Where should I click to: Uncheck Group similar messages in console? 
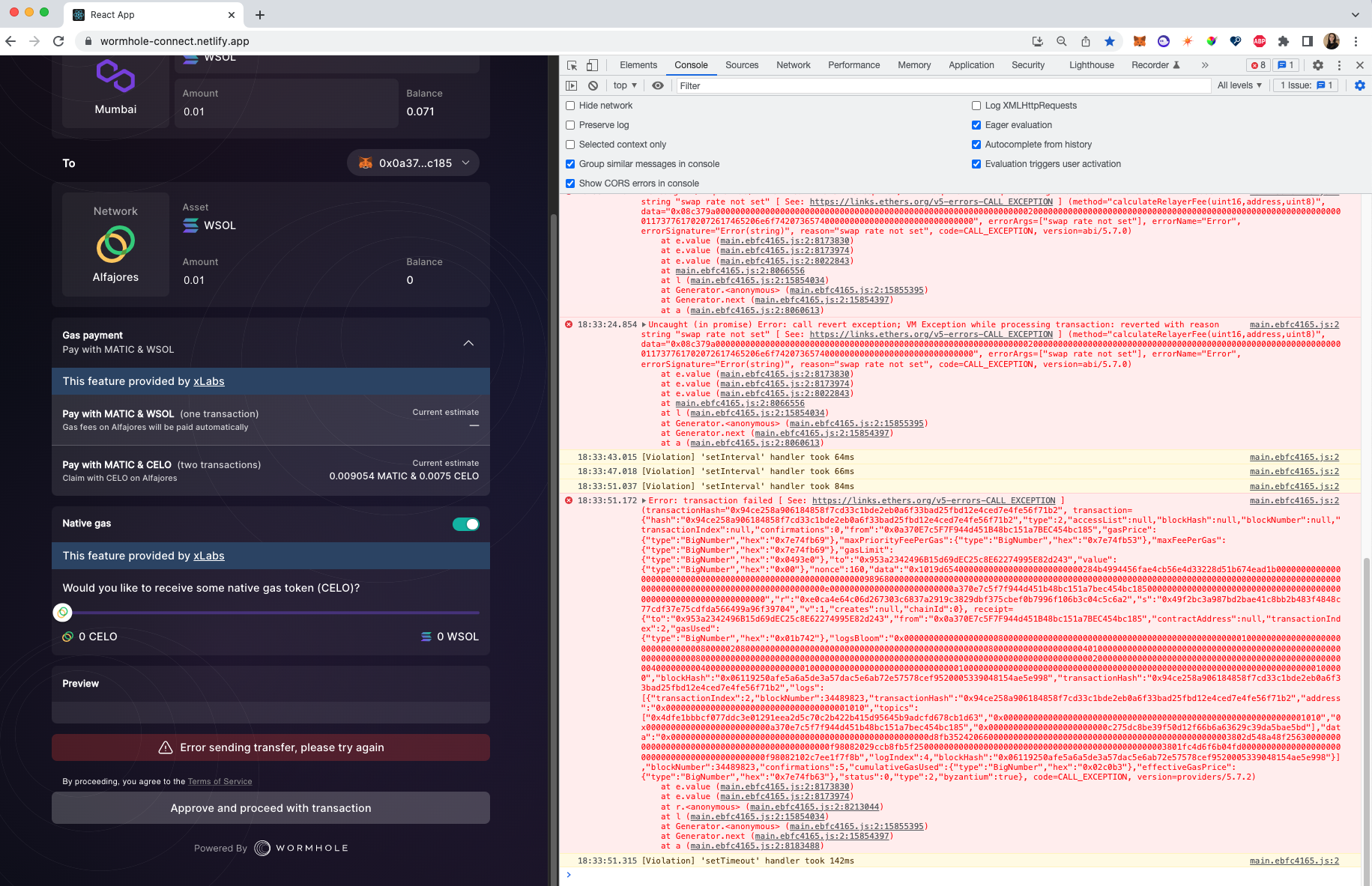tap(570, 163)
